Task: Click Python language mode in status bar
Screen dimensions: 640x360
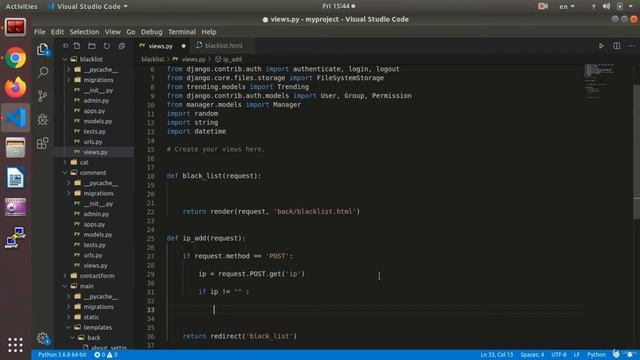Action: pyautogui.click(x=596, y=355)
